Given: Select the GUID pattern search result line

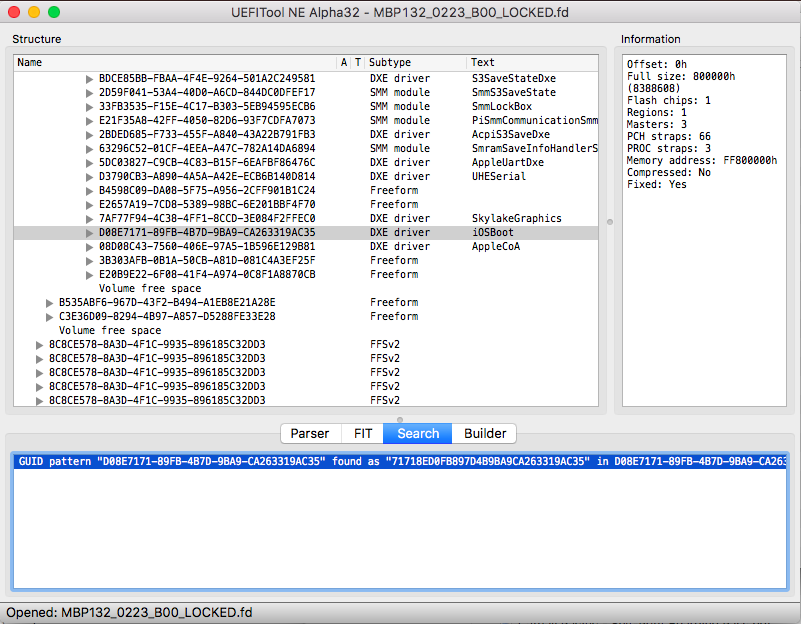Looking at the screenshot, I should click(x=400, y=462).
